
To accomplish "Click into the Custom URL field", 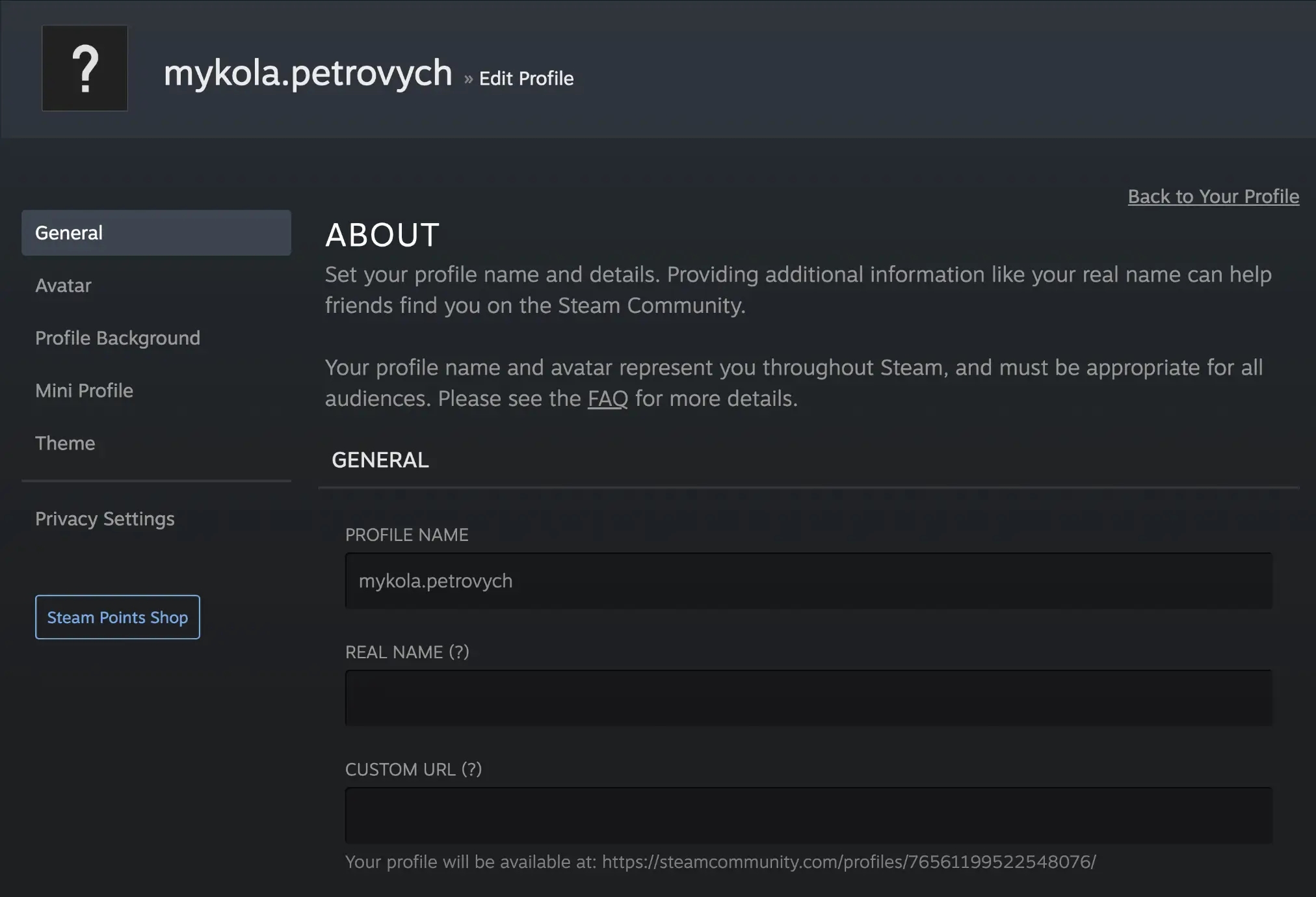I will coord(808,816).
